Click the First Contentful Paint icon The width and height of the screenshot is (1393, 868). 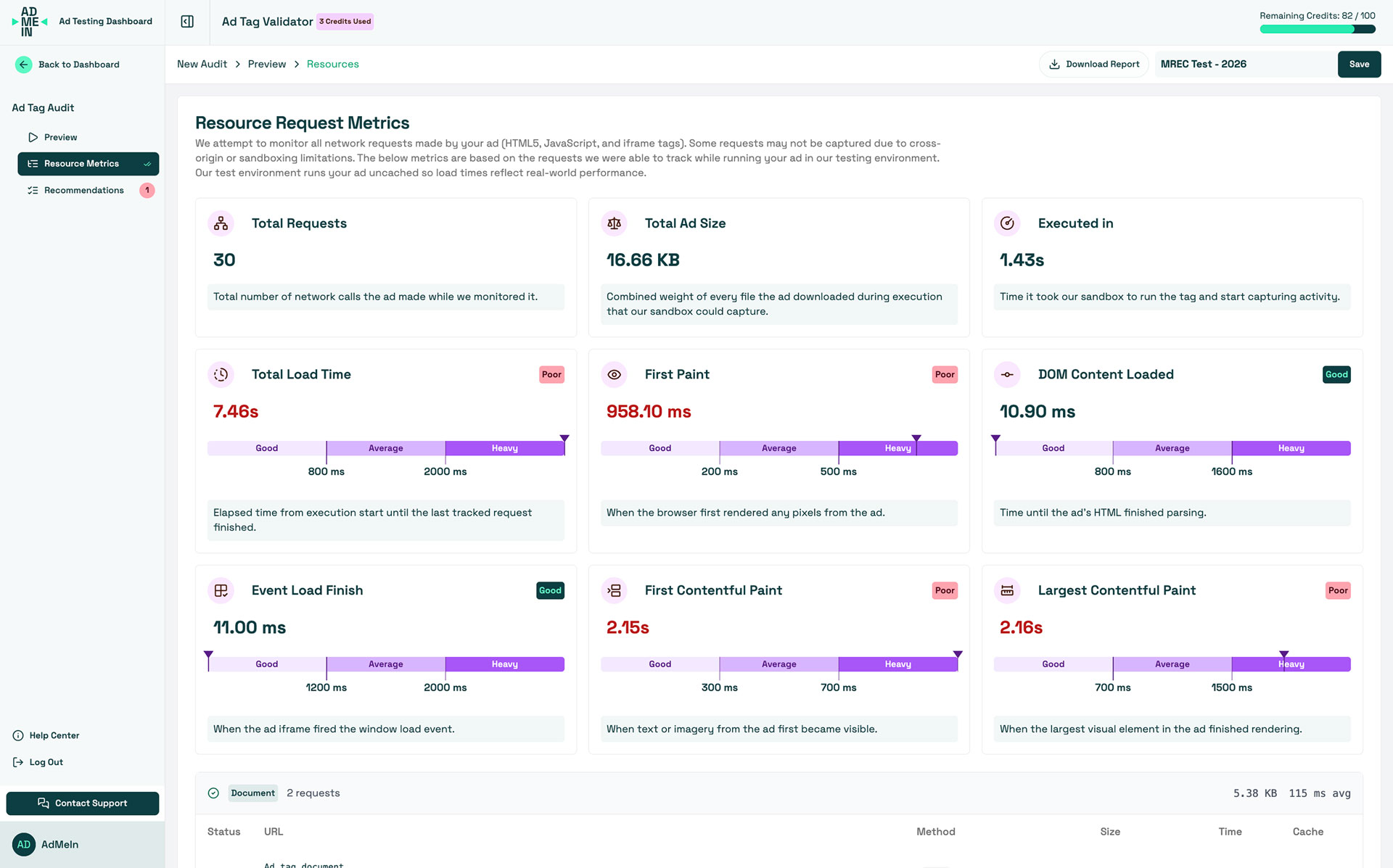[615, 591]
